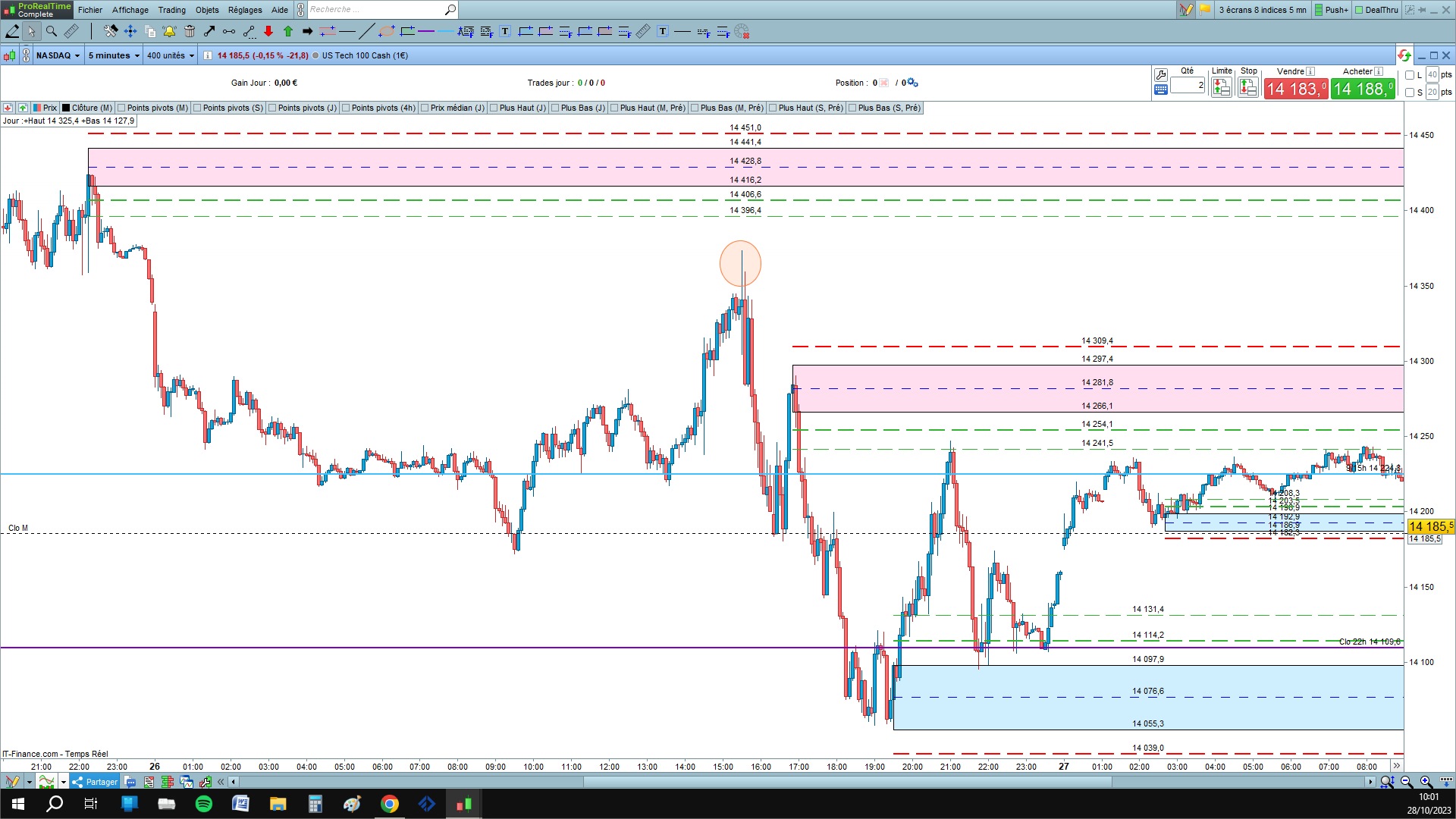Click the alert bell icon
Viewport: 1456px width, 819px height.
[x=169, y=31]
